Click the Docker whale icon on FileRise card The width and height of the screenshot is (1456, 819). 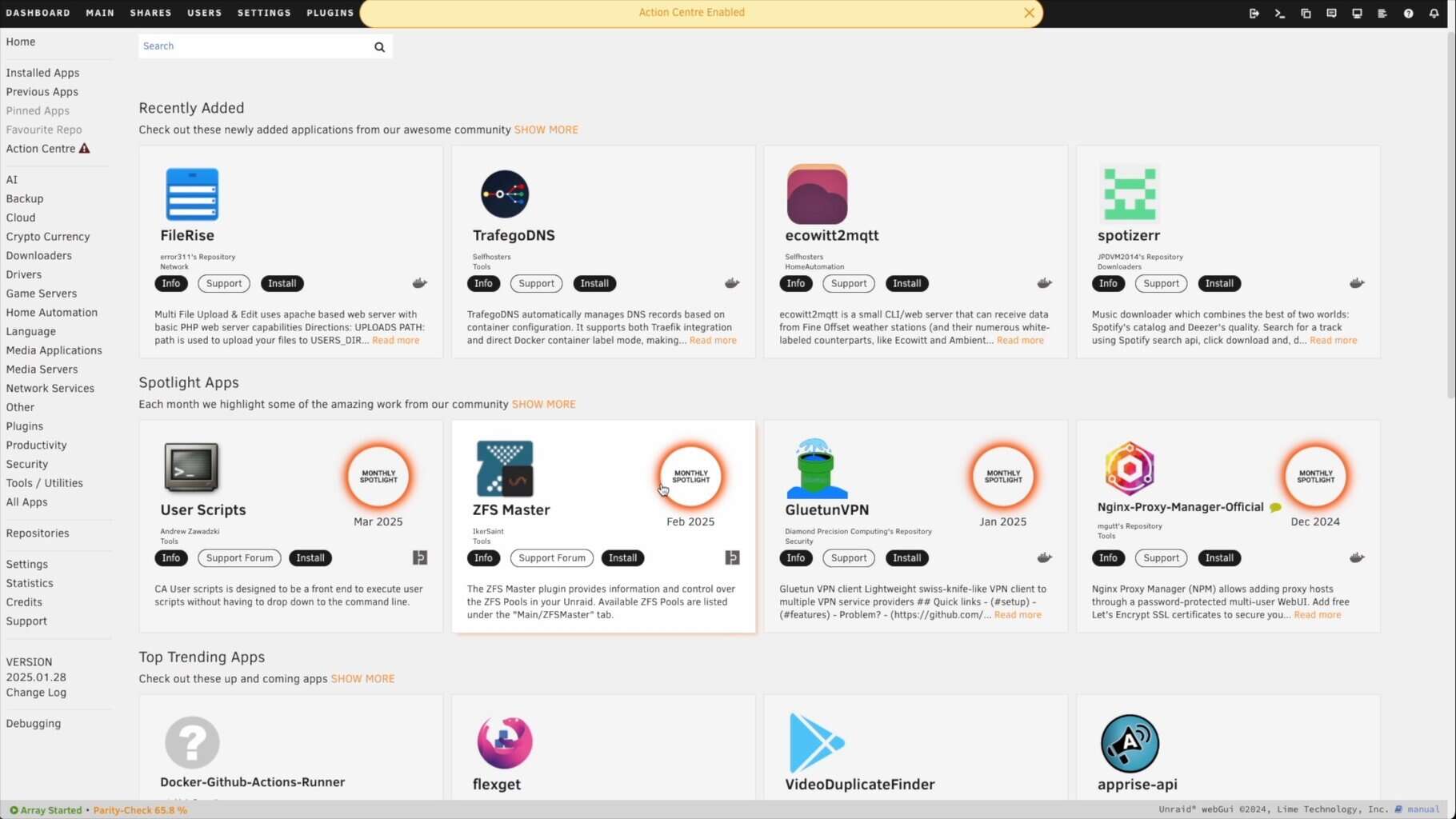(419, 283)
